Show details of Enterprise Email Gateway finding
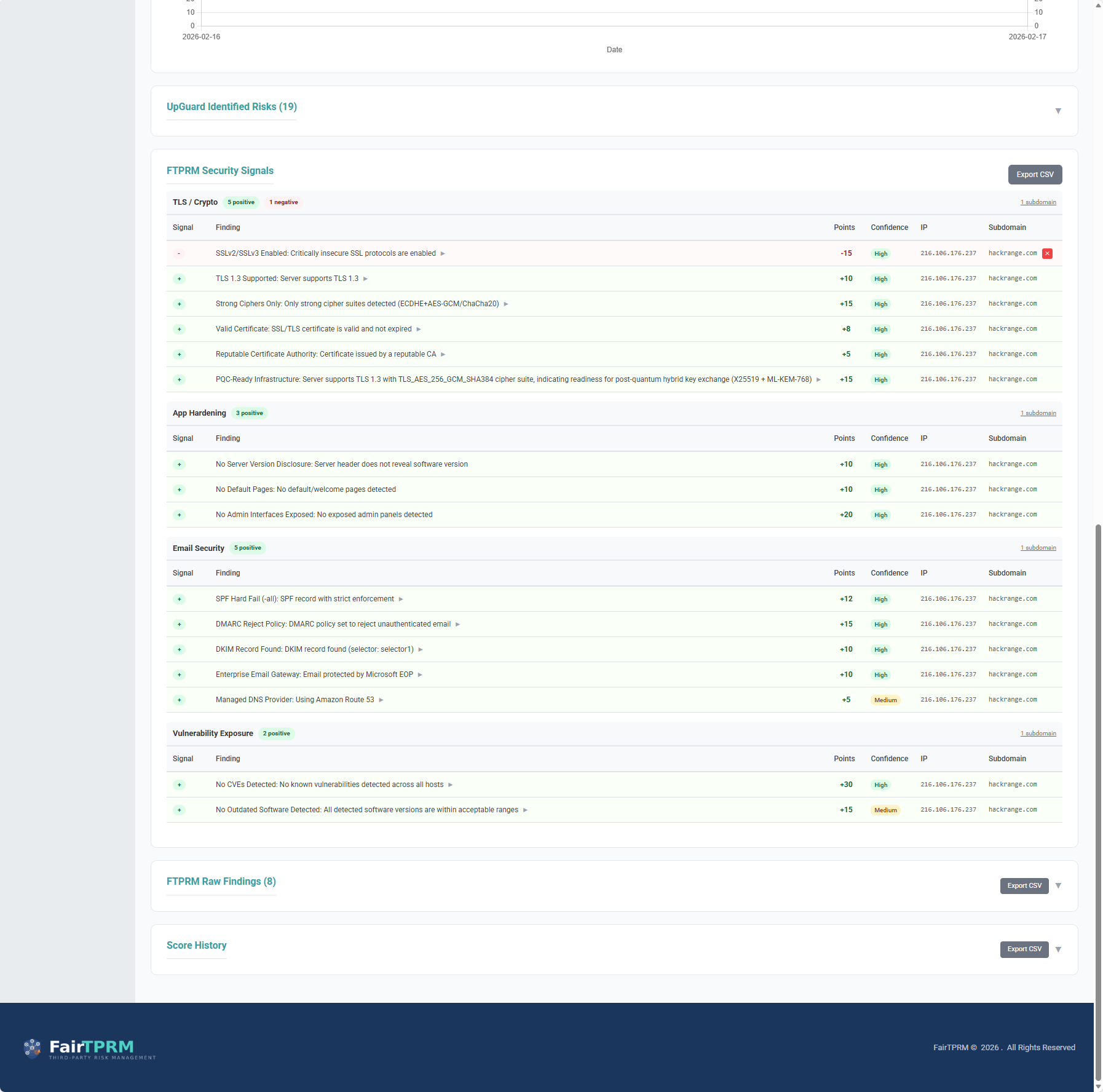Viewport: 1103px width, 1092px height. (420, 675)
